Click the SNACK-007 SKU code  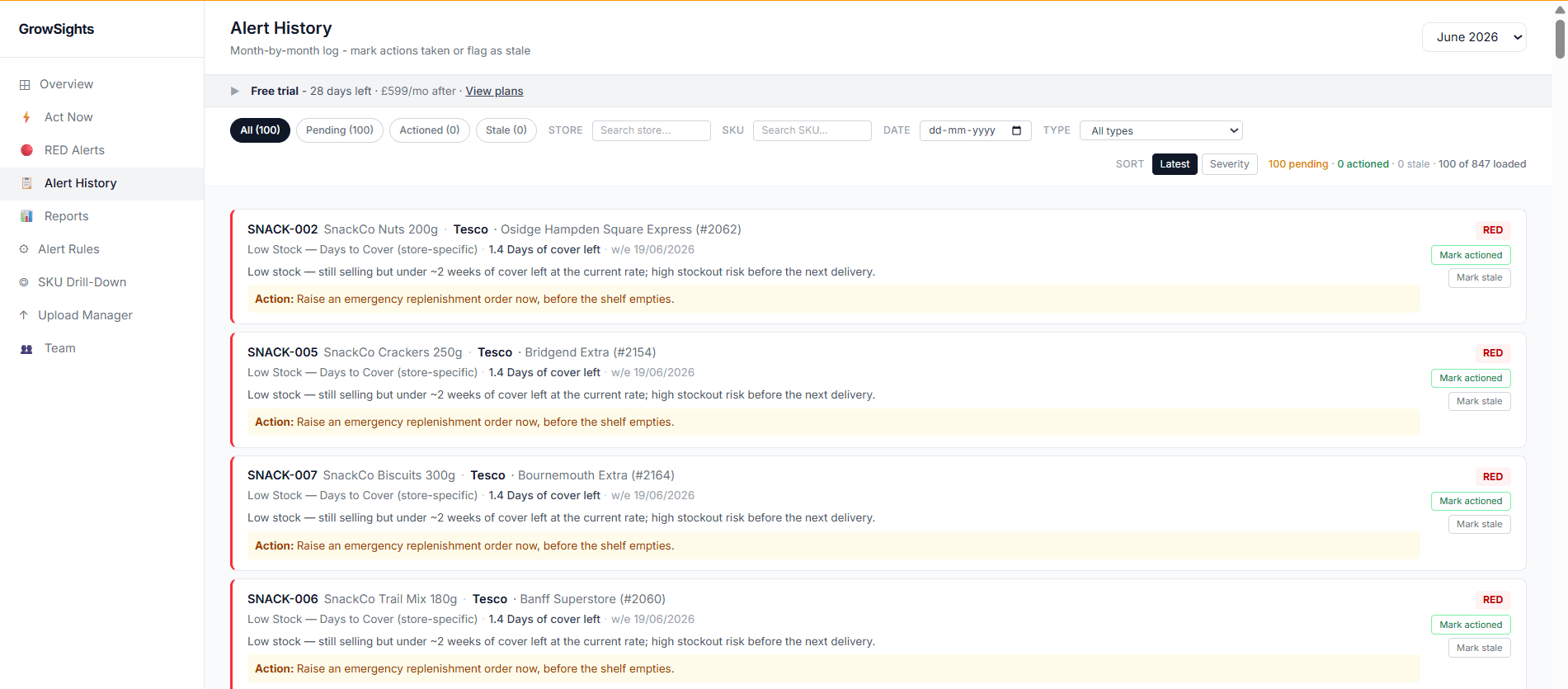point(282,475)
